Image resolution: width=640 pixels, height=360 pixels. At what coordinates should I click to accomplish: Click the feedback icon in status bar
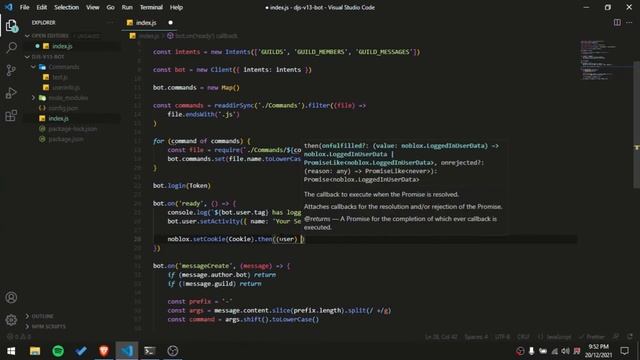616,337
